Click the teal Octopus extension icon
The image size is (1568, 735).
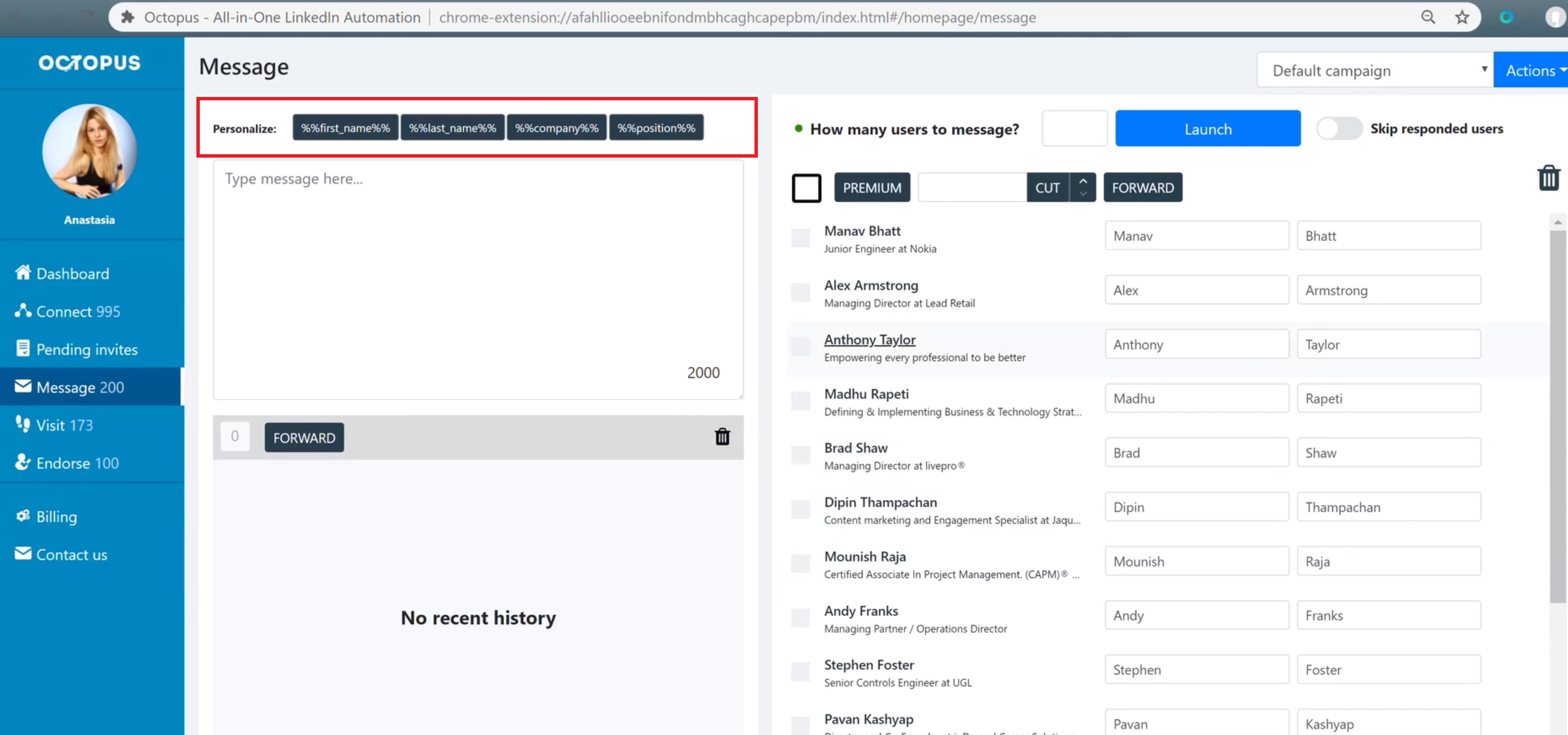1506,17
